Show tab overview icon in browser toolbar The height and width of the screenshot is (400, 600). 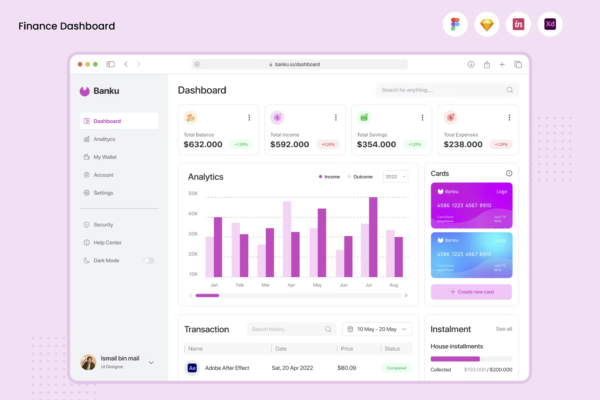[x=518, y=65]
